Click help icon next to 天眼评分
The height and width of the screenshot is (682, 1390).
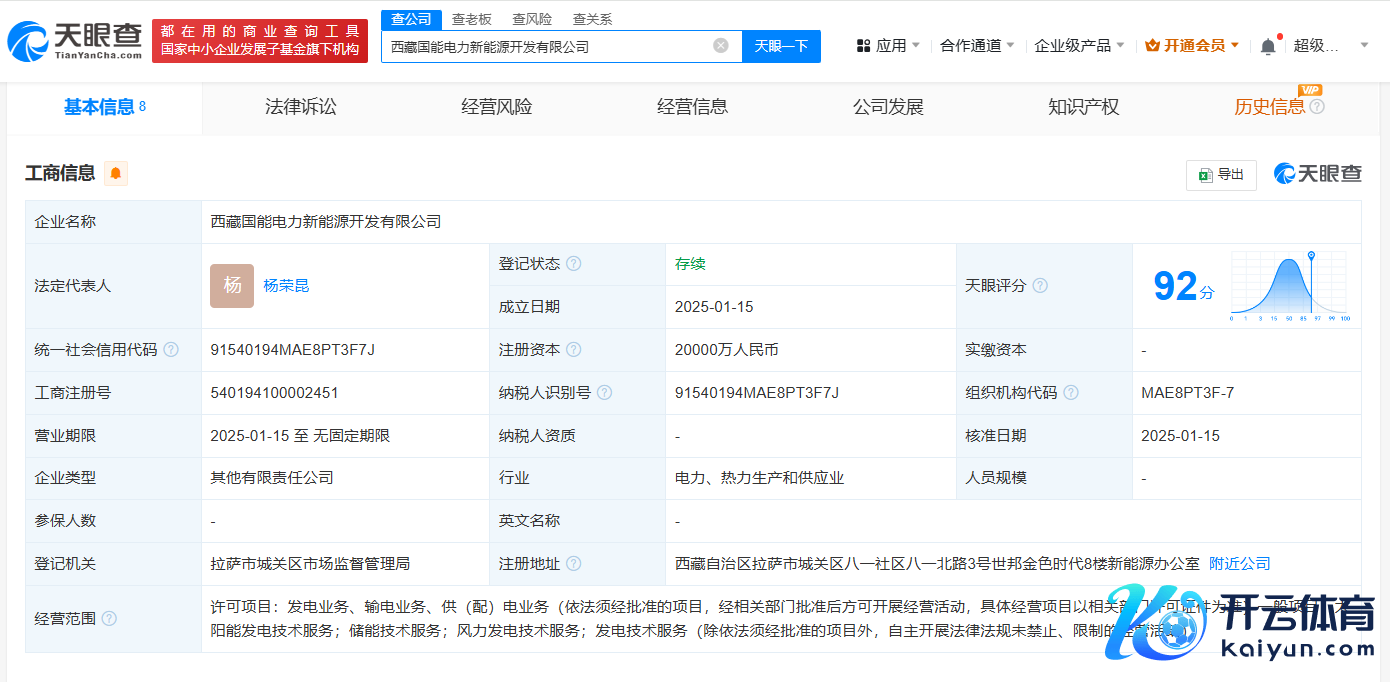pos(1040,286)
